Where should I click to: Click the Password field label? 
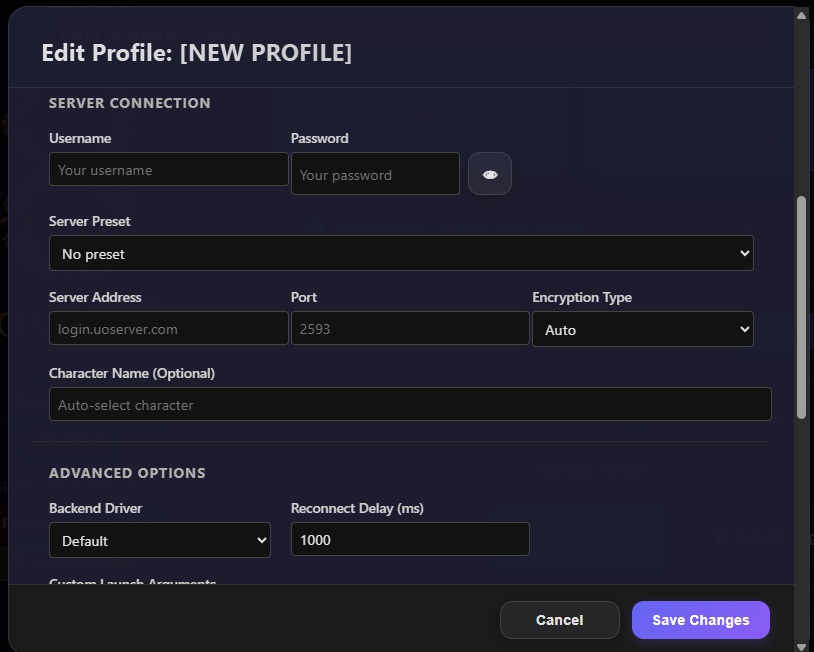click(318, 138)
